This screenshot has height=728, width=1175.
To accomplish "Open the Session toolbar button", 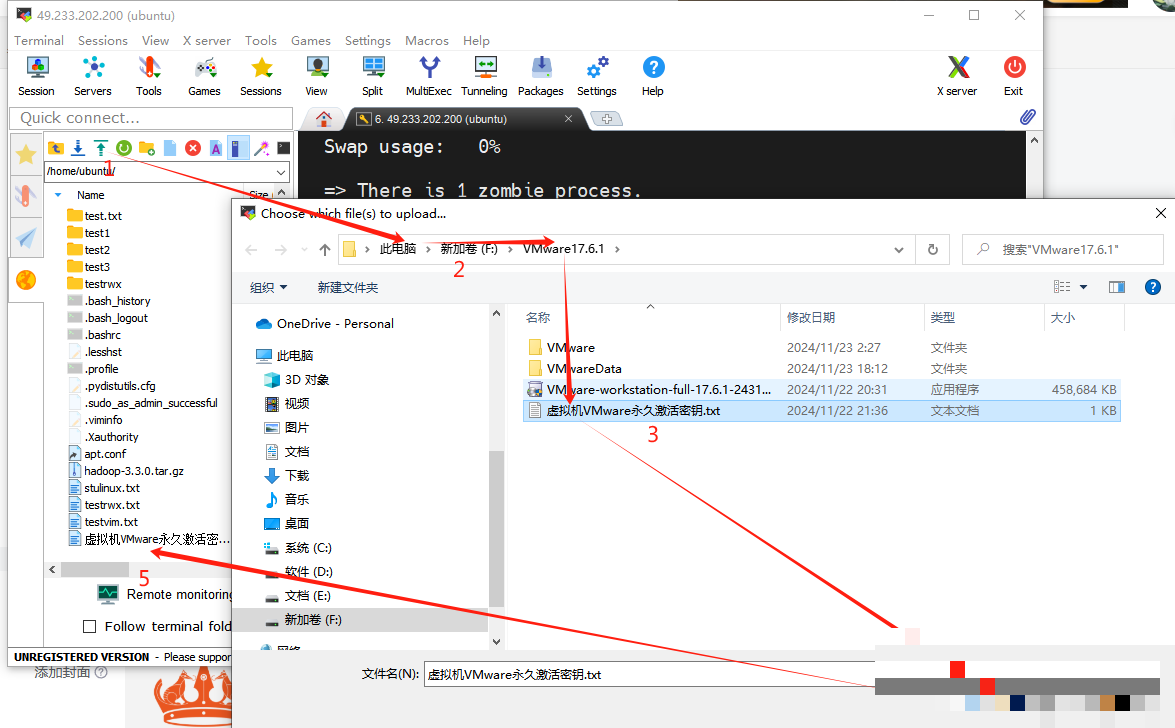I will [x=37, y=76].
